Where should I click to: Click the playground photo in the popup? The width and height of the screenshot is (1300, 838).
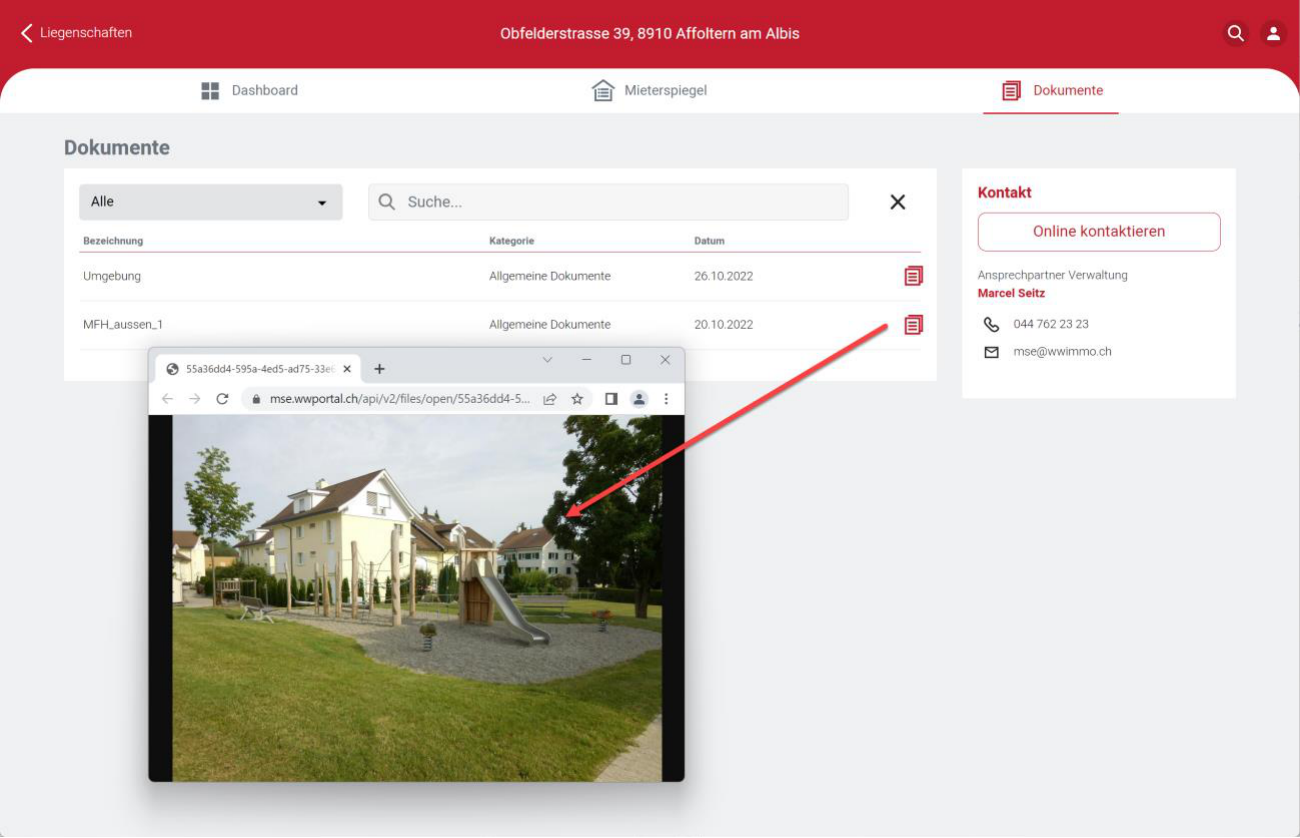point(417,598)
